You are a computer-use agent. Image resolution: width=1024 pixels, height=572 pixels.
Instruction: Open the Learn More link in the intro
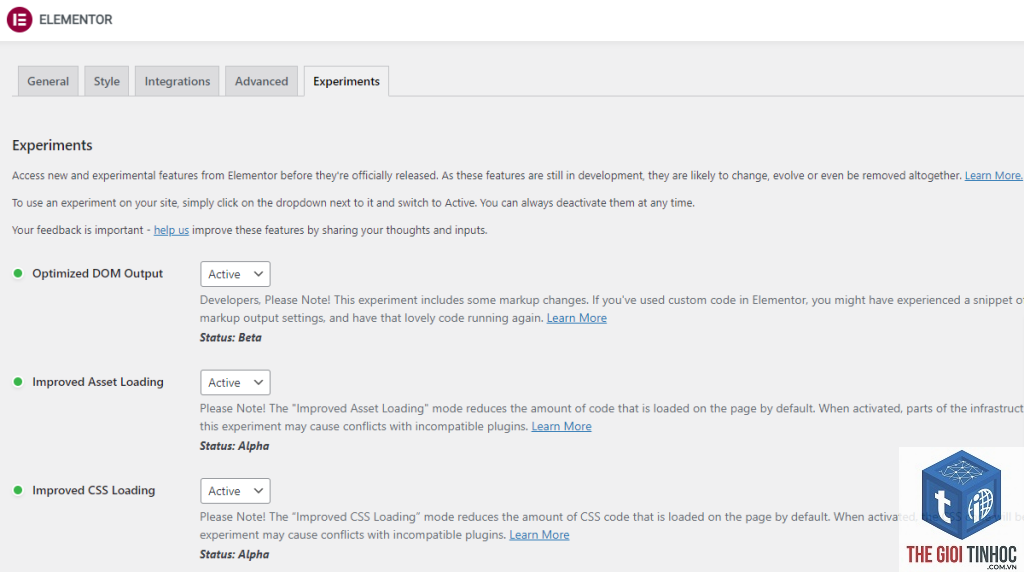tap(993, 175)
